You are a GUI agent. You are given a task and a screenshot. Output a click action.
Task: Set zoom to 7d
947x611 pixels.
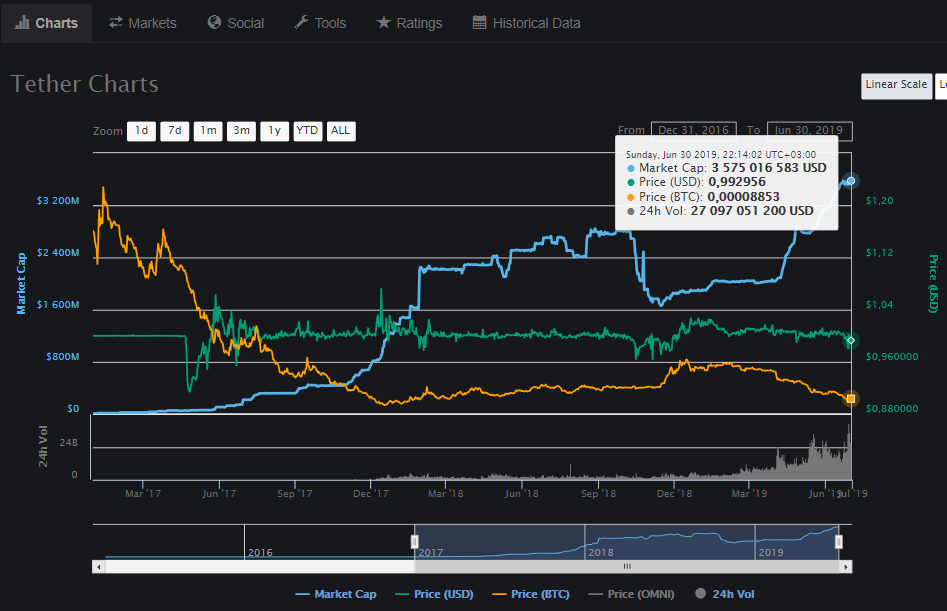point(174,131)
